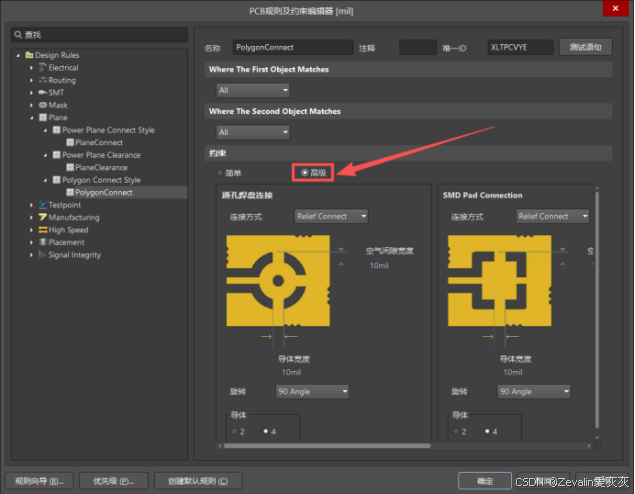Expand the Manufacturing tree node
Screen dimensions: 635x494
32,217
